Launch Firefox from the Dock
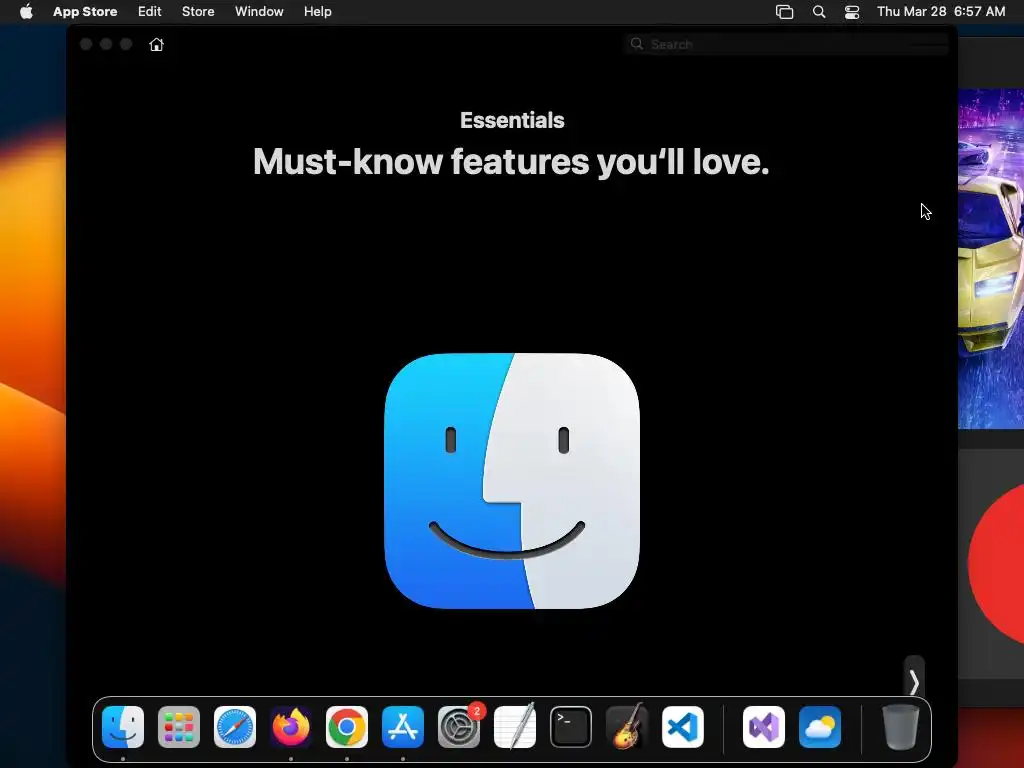The image size is (1024, 768). coord(291,727)
